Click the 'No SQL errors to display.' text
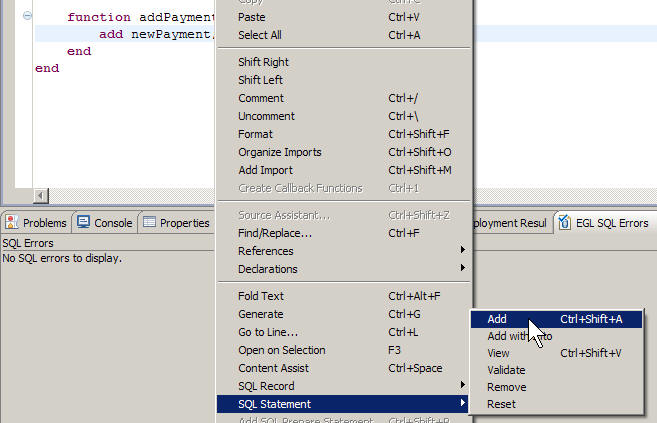The image size is (657, 423). pyautogui.click(x=62, y=258)
